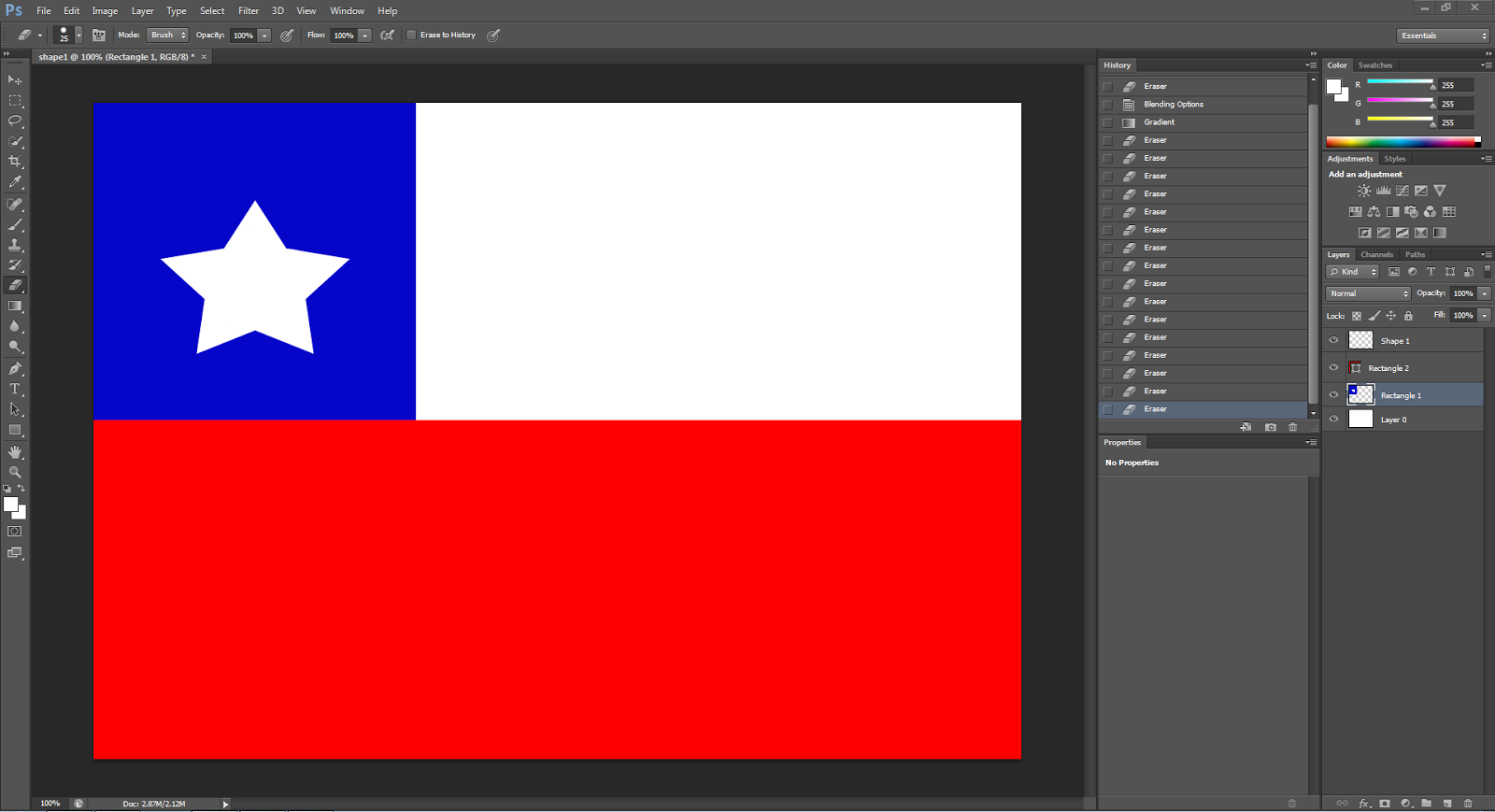
Task: Delete current history state trash icon
Action: click(1293, 427)
